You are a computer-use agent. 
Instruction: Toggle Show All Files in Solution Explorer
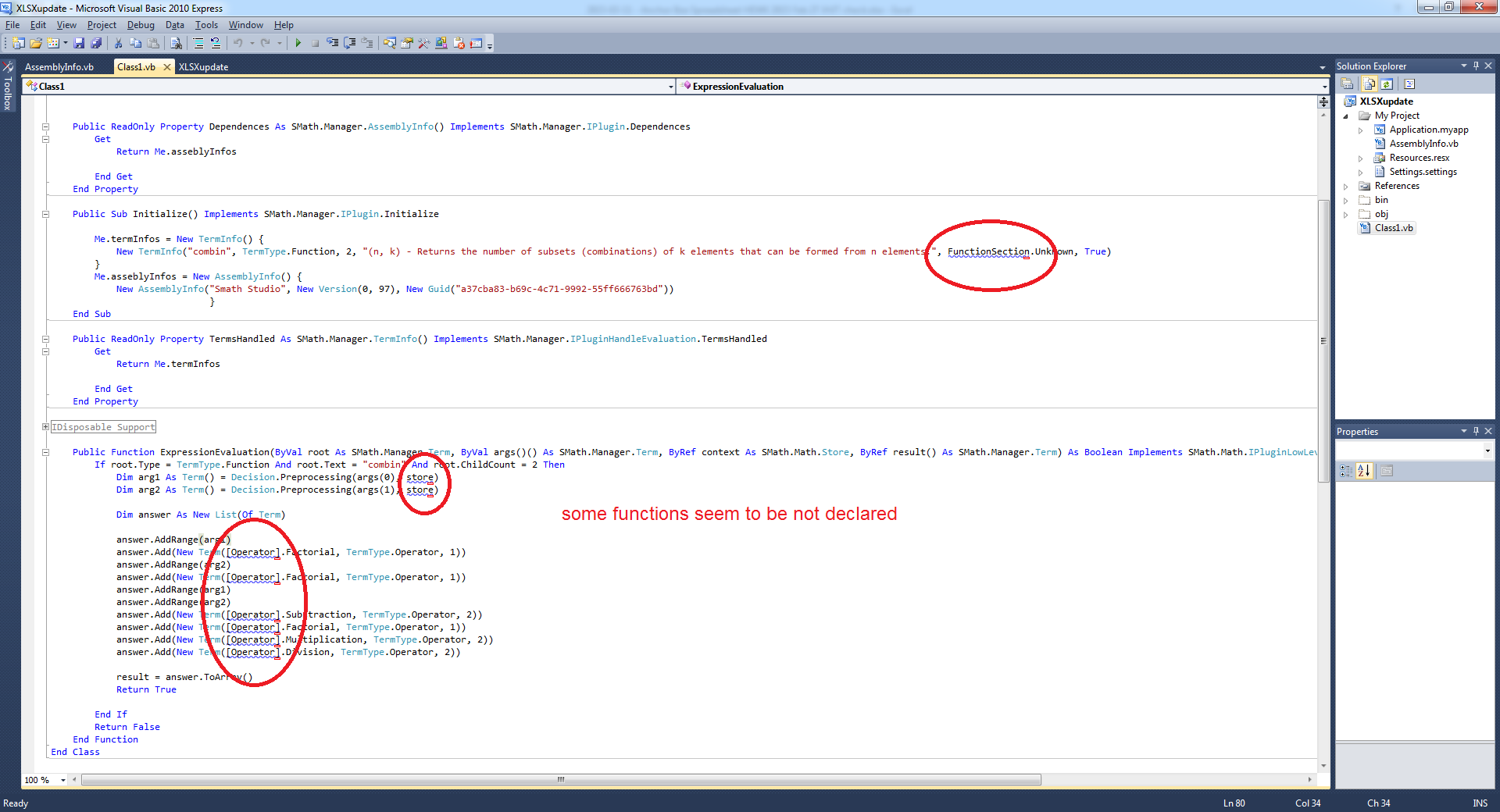[x=1369, y=84]
